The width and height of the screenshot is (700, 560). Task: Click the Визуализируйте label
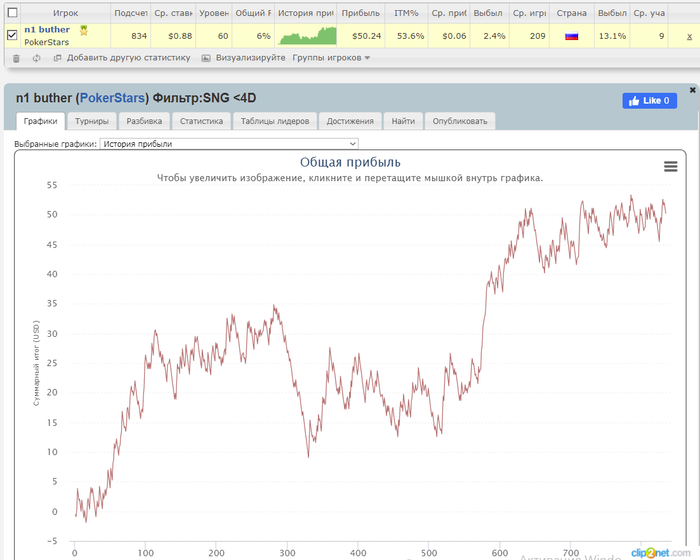[250, 58]
